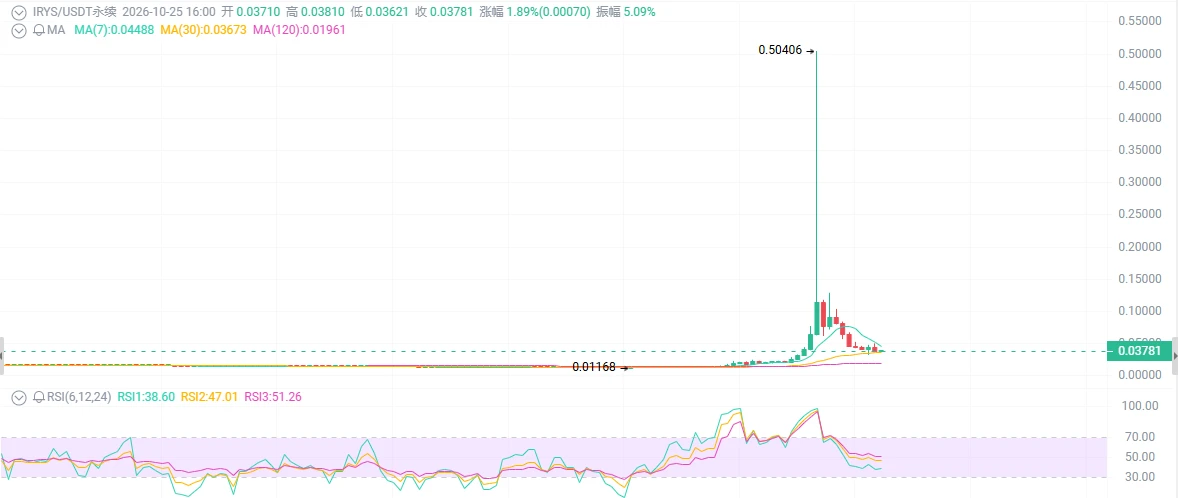Screen dimensions: 1178x498
Task: Click the close price 0.03781 in header
Action: tap(452, 12)
